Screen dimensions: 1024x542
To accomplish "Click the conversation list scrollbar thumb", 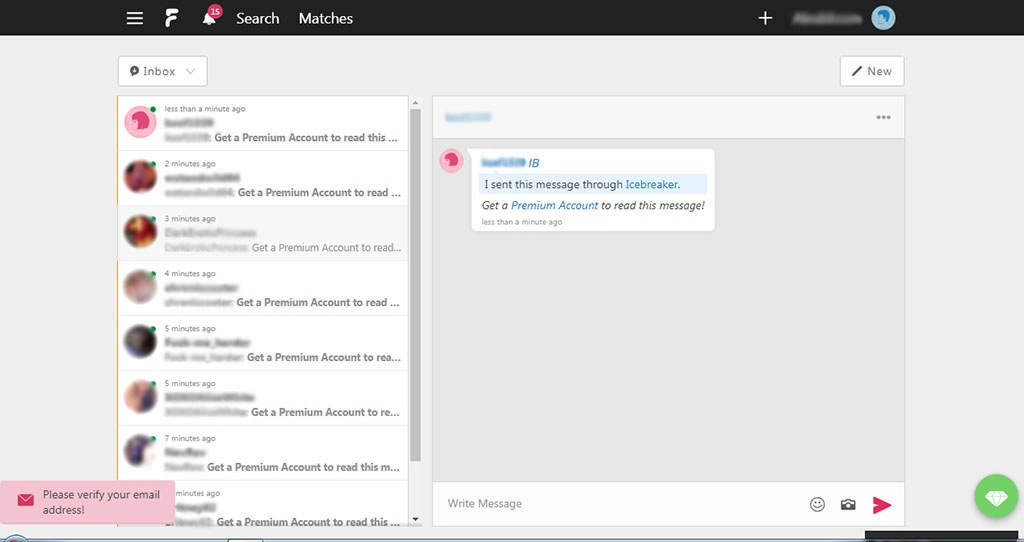I will [415, 285].
